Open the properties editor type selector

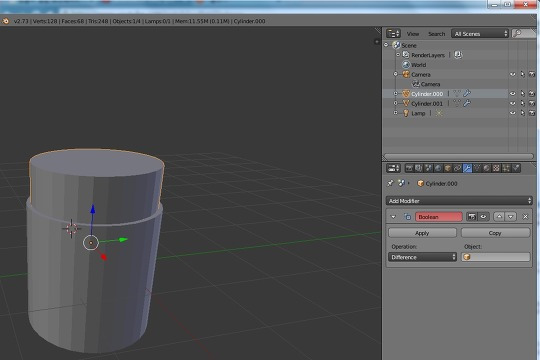click(393, 168)
